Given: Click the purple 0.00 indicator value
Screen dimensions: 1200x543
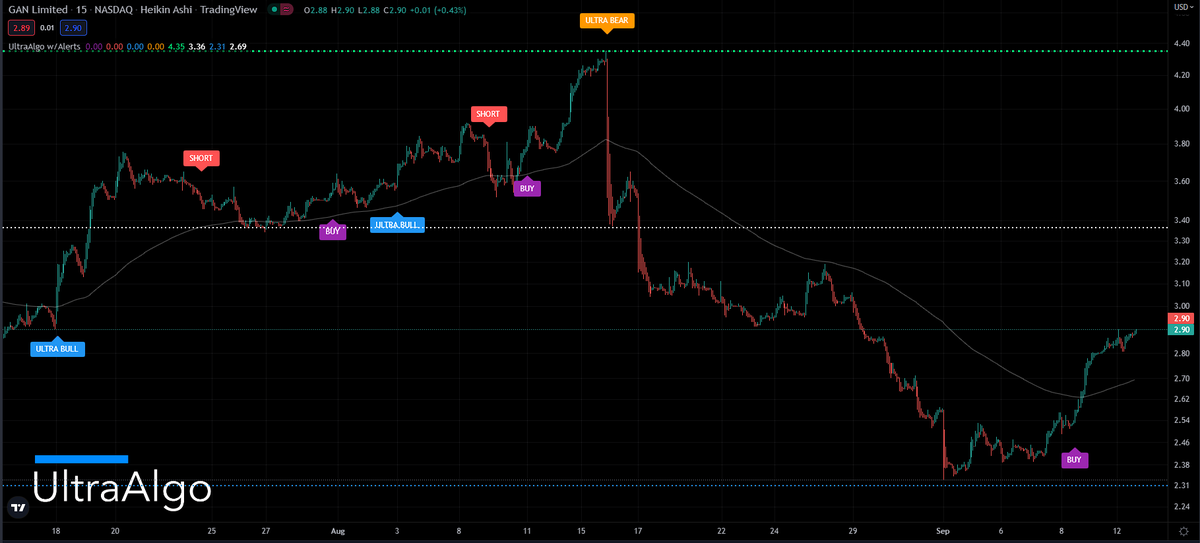Looking at the screenshot, I should coord(94,46).
